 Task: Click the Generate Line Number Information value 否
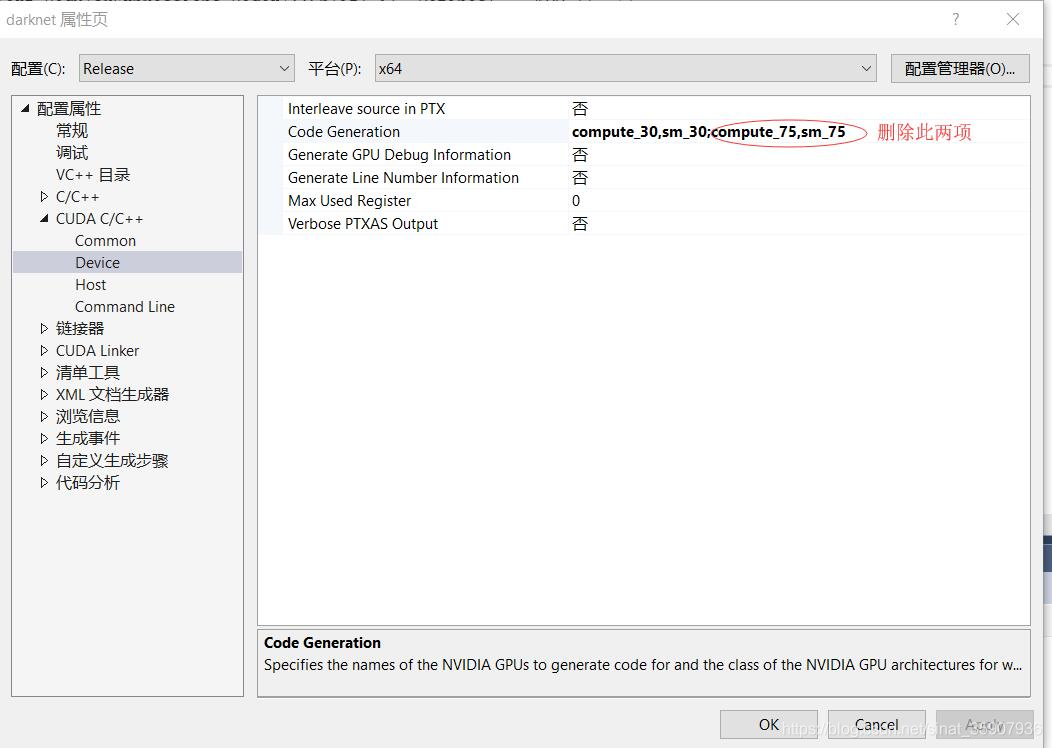[580, 178]
